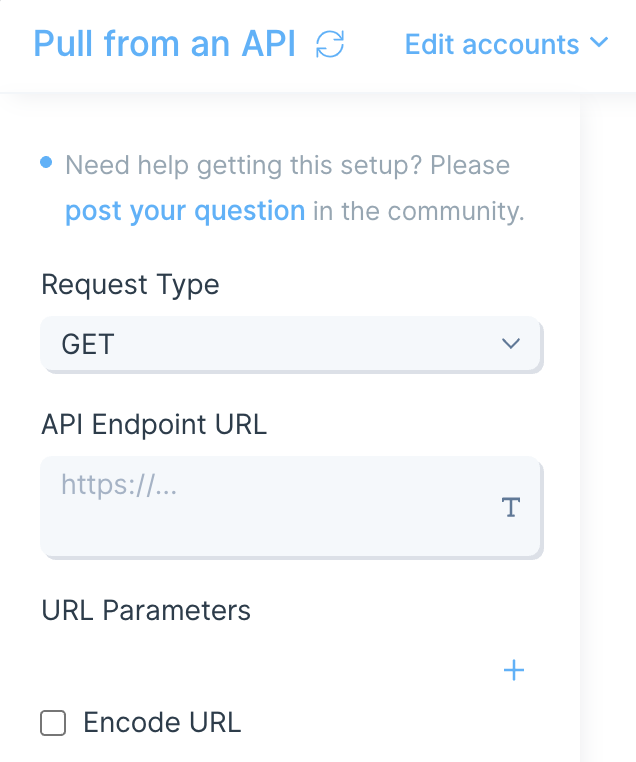636x762 pixels.
Task: Click the Request Type label
Action: [x=130, y=285]
